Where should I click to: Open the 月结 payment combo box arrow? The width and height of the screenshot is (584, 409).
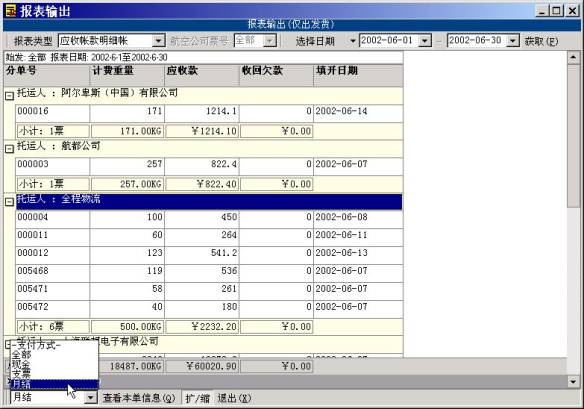tap(91, 397)
